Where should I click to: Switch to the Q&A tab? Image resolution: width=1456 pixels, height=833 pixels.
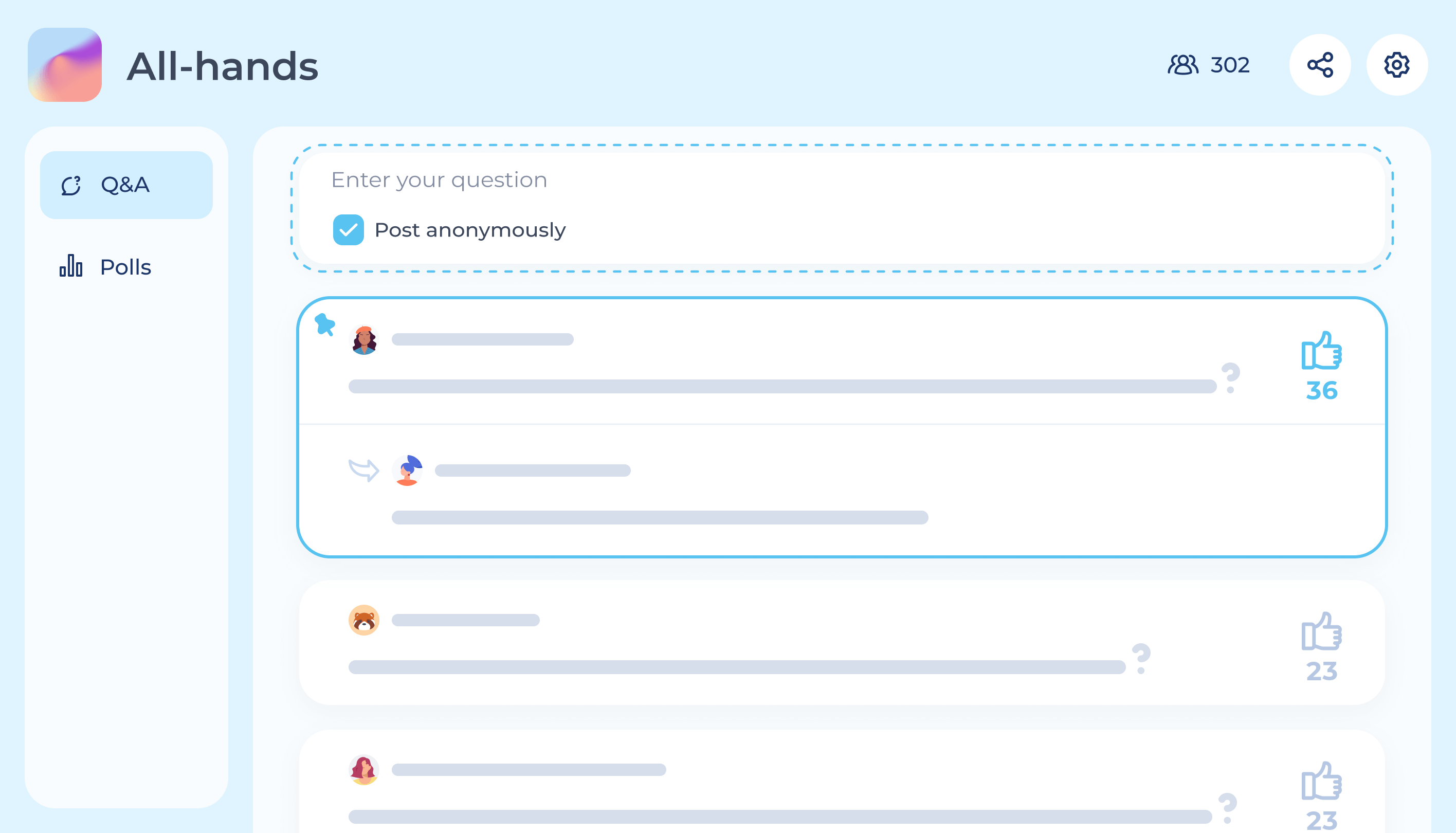(126, 185)
